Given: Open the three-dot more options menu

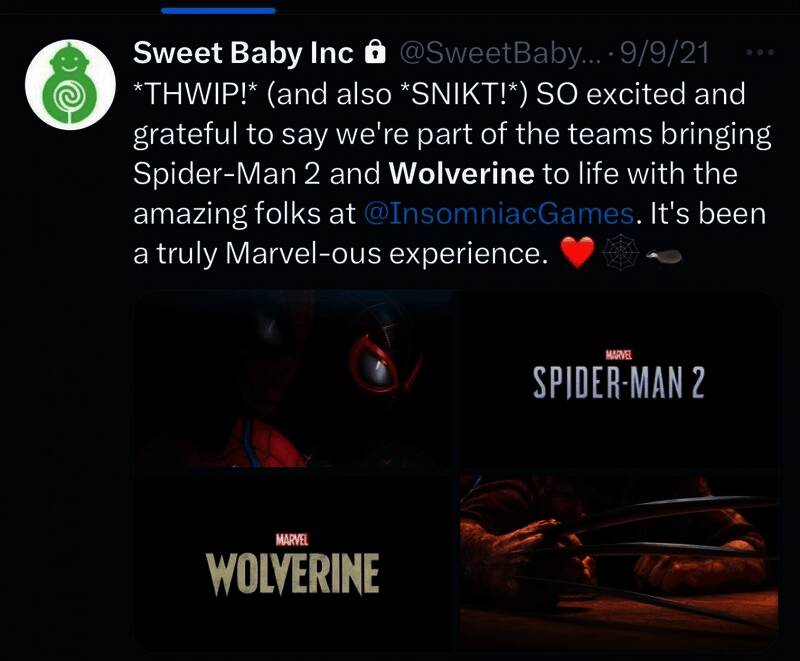Looking at the screenshot, I should tap(760, 52).
